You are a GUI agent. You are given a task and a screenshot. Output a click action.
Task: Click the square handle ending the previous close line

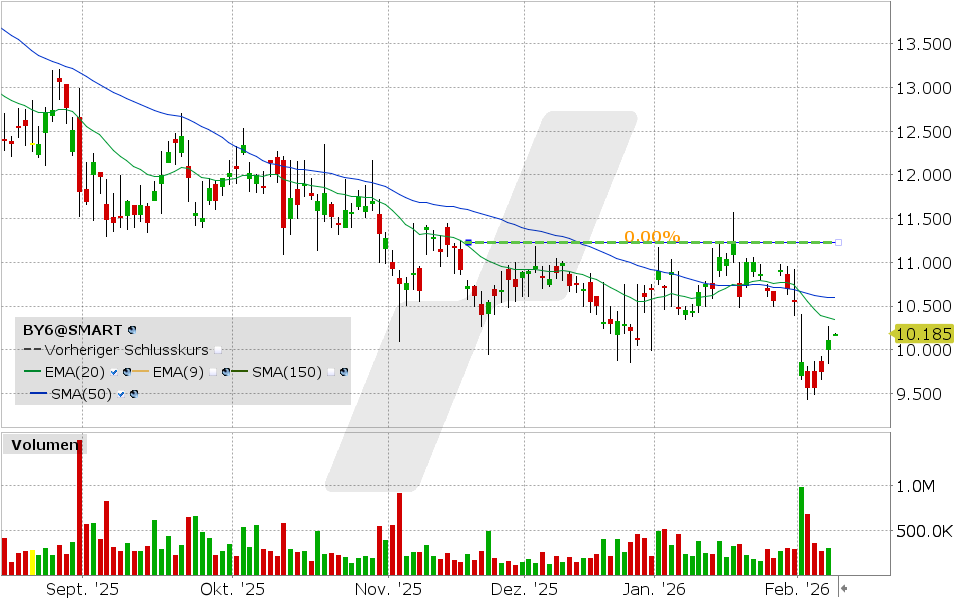[838, 241]
